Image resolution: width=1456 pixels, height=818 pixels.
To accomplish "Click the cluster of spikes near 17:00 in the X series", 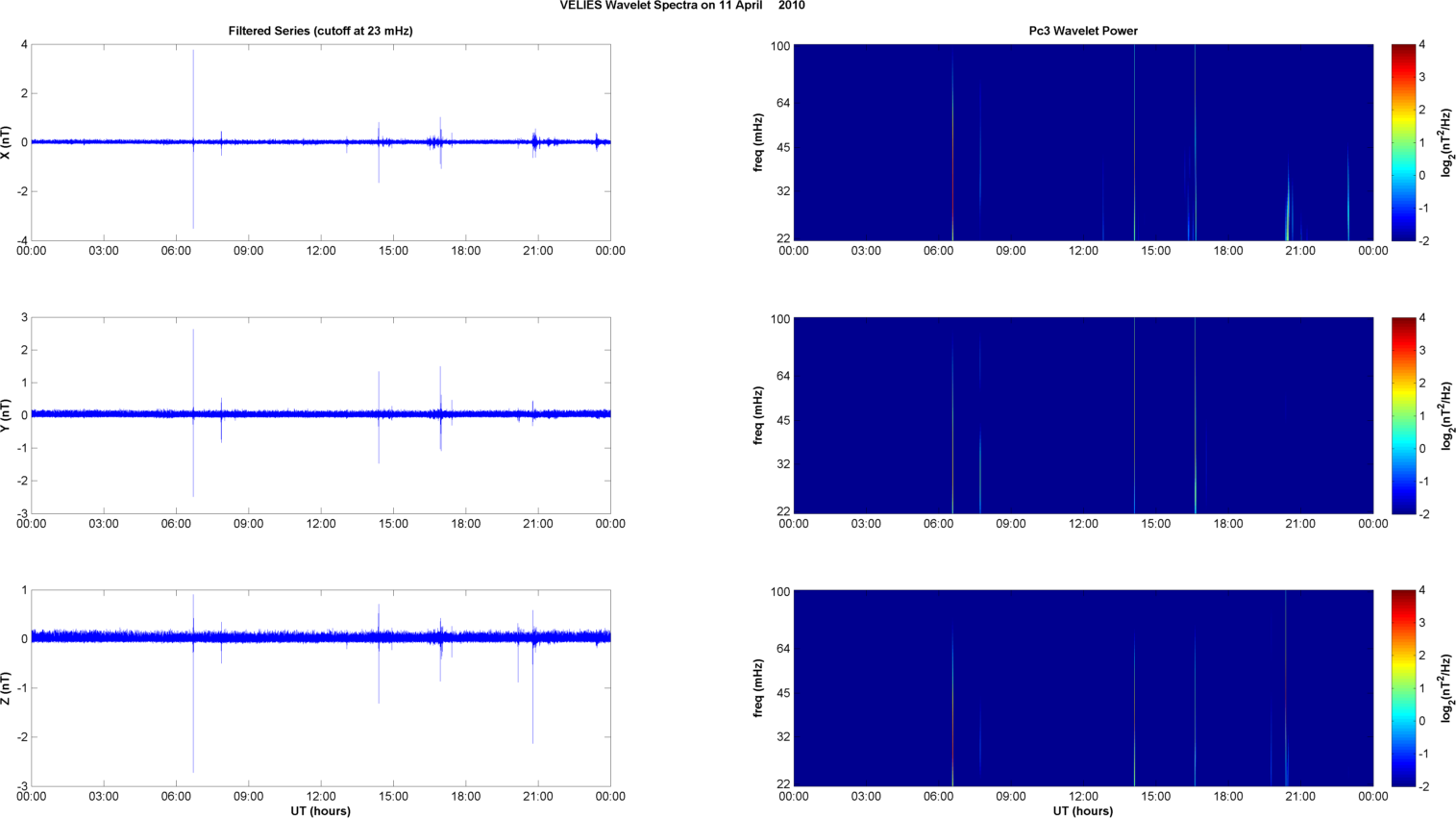I will click(440, 142).
